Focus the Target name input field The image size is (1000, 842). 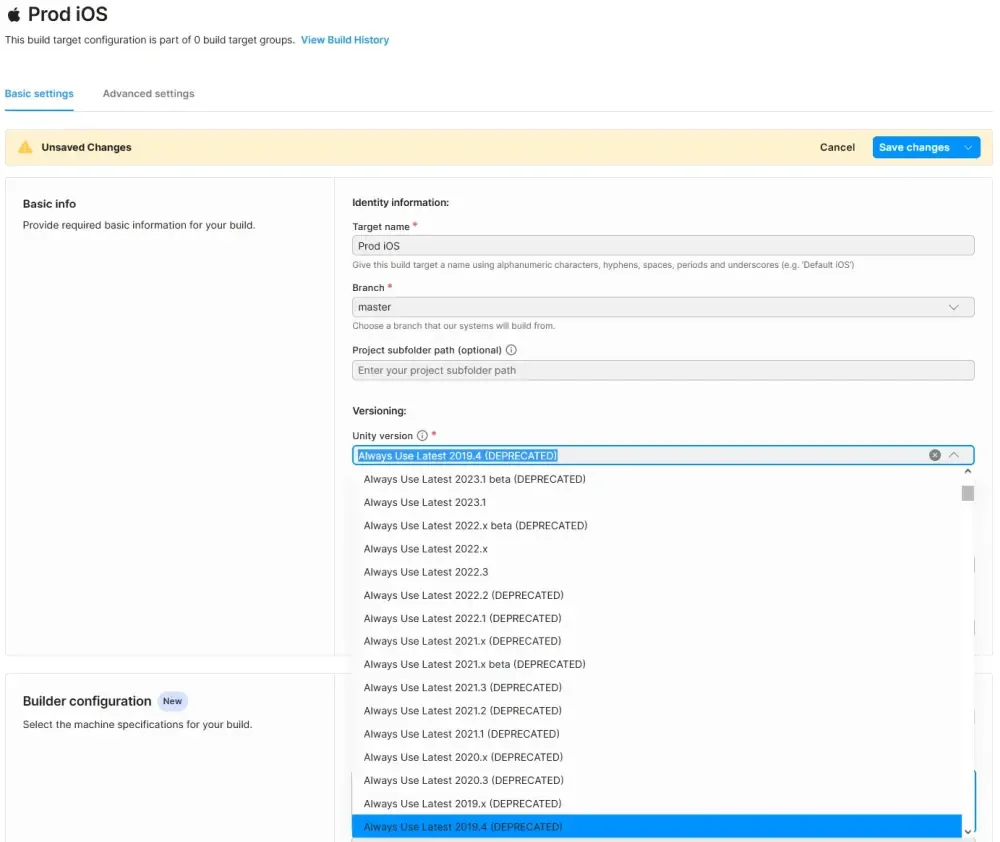[x=663, y=245]
